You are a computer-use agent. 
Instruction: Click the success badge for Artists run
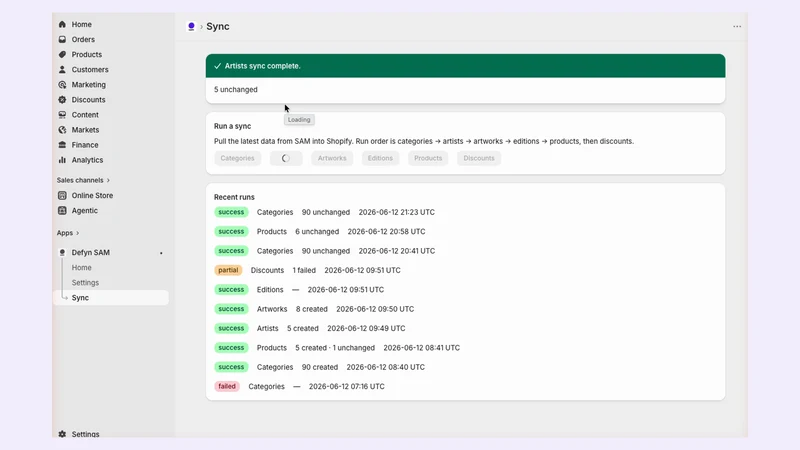[231, 329]
